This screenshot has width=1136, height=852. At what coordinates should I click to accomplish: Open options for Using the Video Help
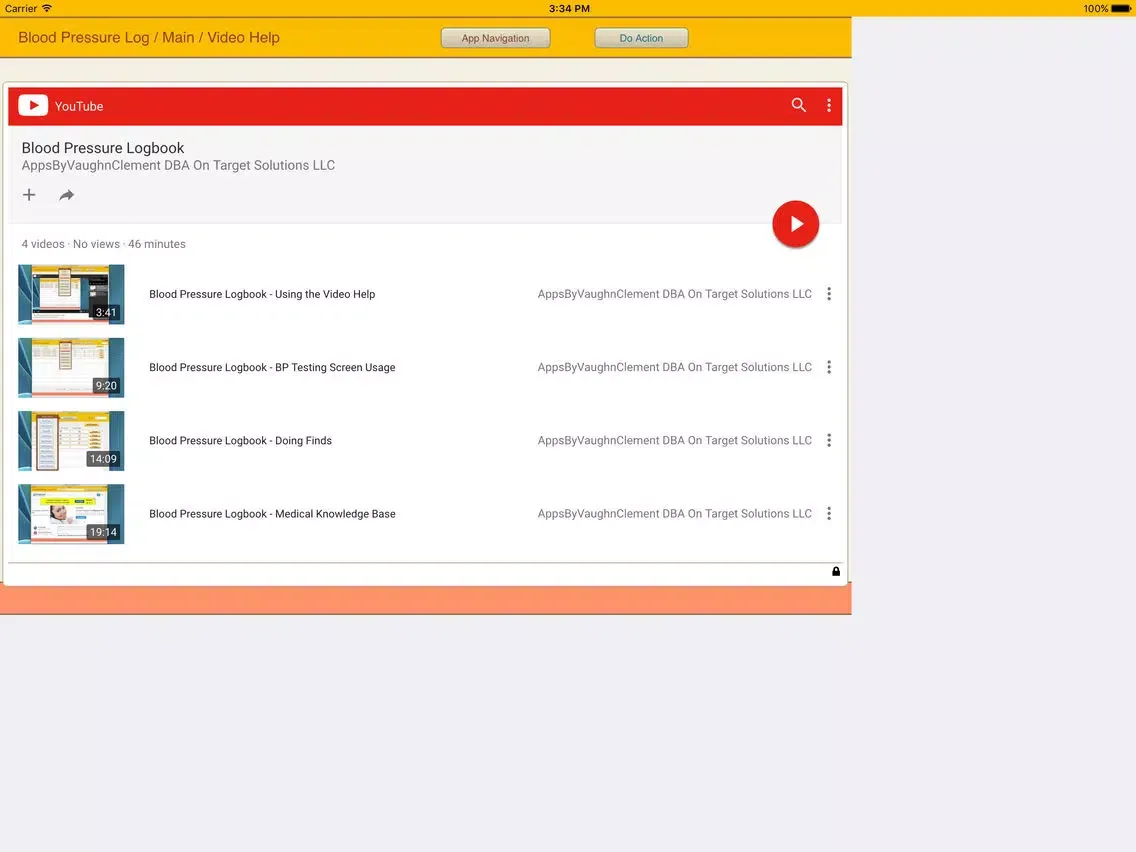[829, 293]
